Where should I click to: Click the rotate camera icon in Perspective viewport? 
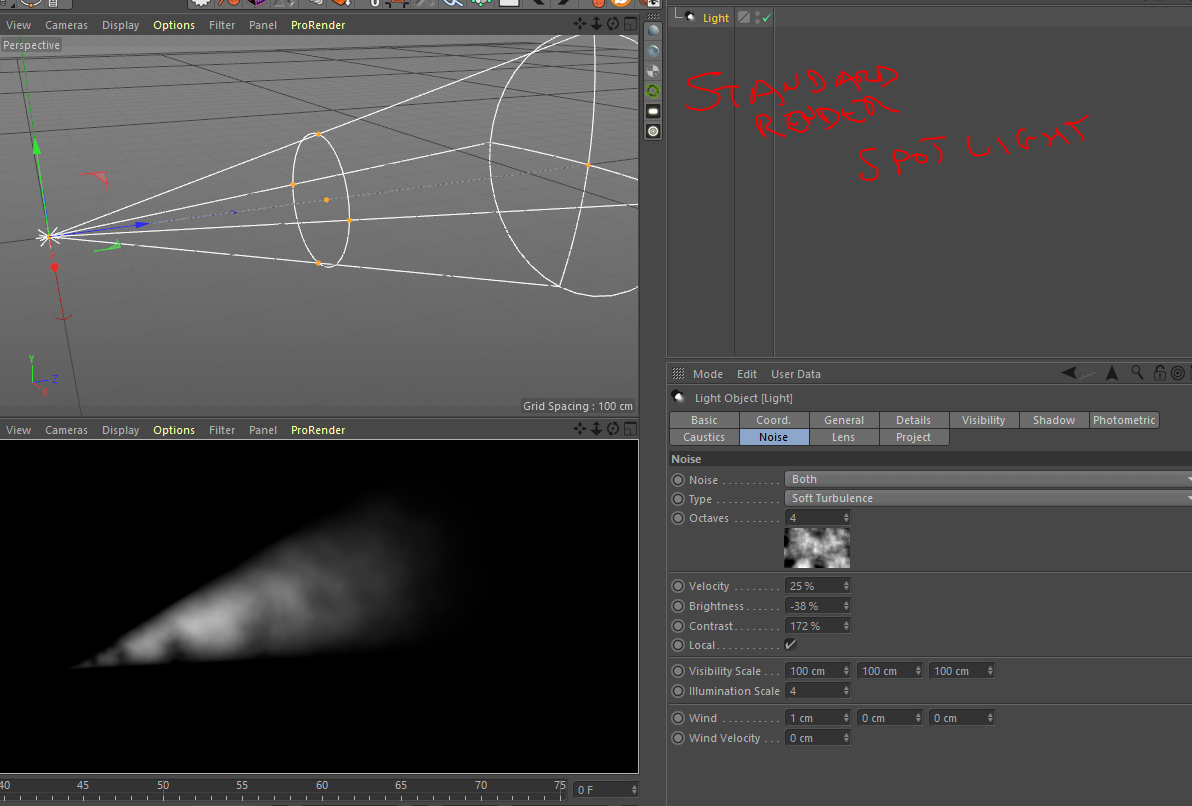(x=613, y=24)
